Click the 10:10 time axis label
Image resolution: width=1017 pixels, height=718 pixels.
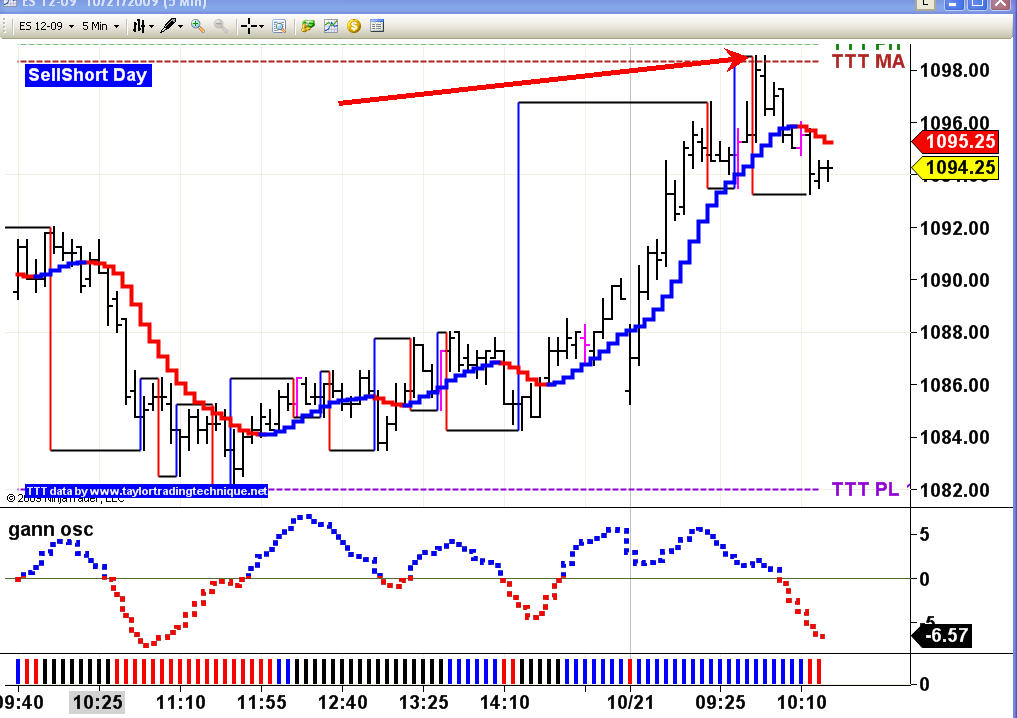coord(802,702)
